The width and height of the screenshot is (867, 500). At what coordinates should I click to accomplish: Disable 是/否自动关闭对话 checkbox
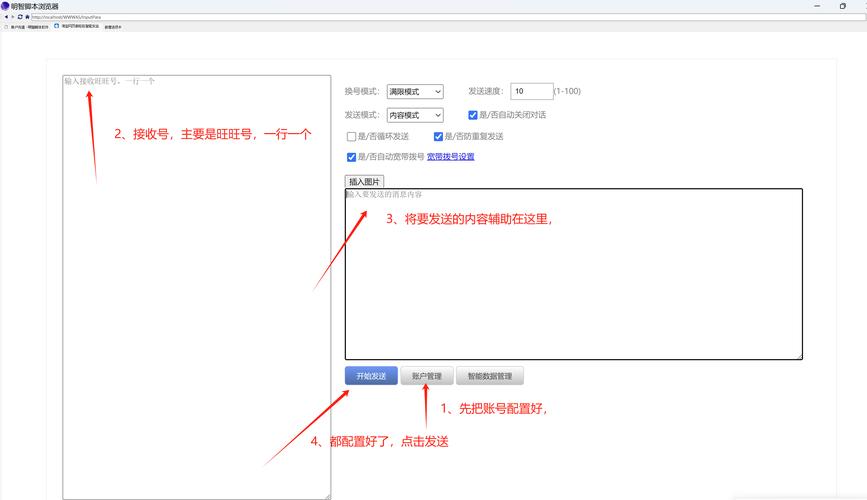[x=473, y=115]
